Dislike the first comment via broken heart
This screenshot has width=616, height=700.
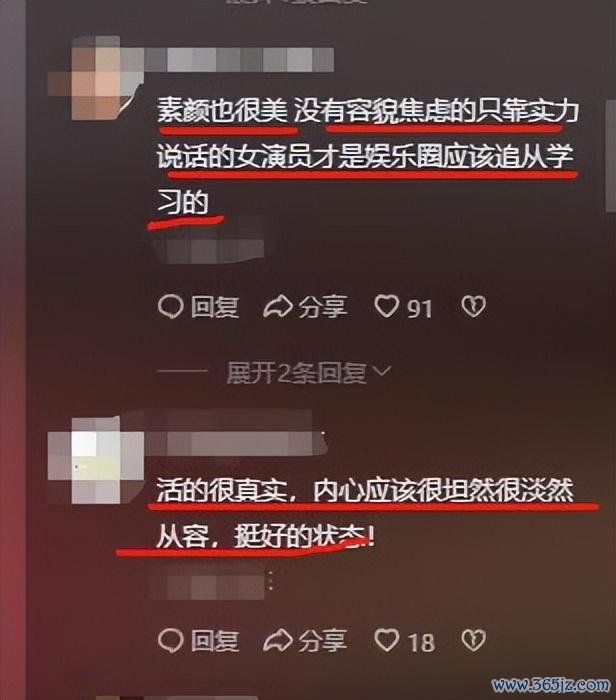coord(473,307)
